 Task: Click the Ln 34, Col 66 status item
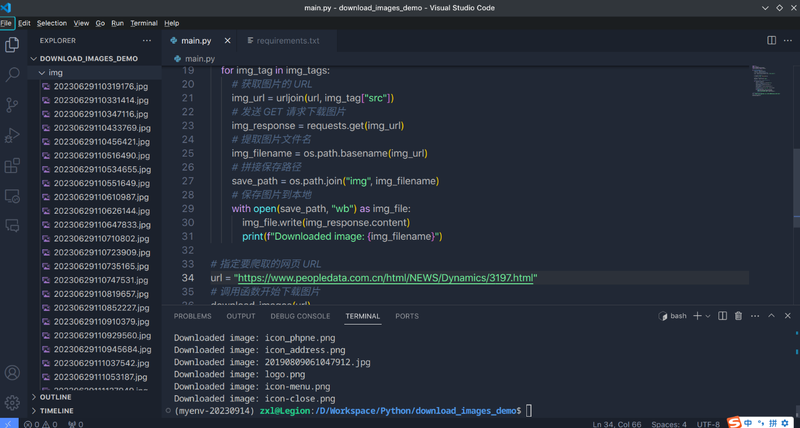[x=616, y=424]
